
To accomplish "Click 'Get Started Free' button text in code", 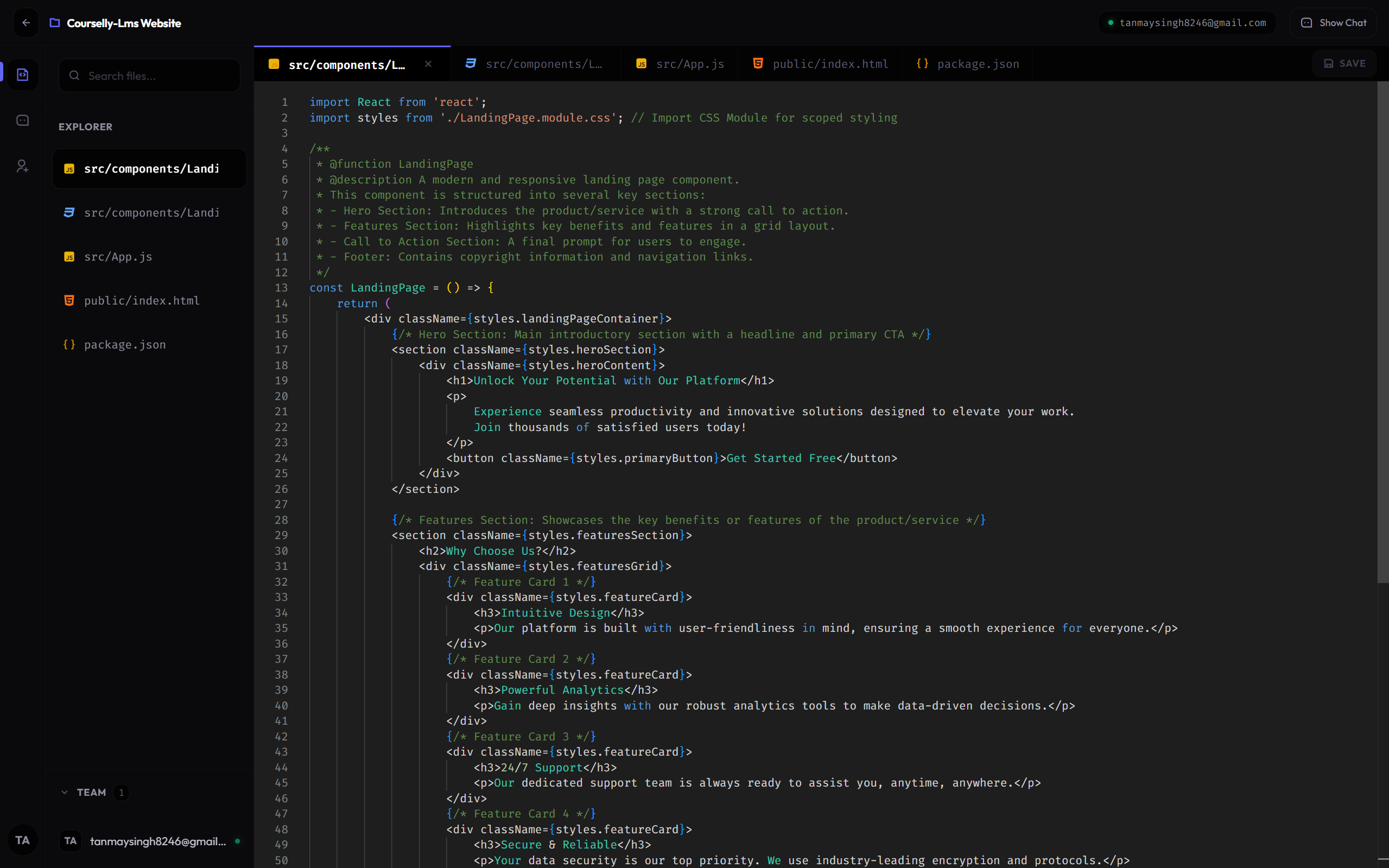I will pyautogui.click(x=781, y=458).
